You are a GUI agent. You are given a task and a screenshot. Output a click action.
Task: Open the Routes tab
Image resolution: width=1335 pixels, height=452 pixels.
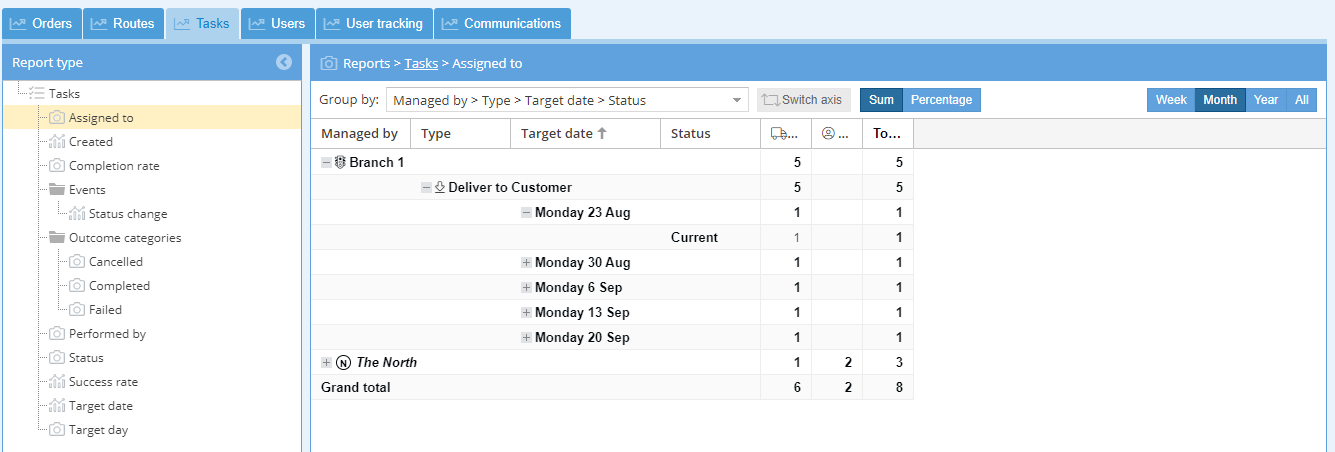click(x=123, y=23)
